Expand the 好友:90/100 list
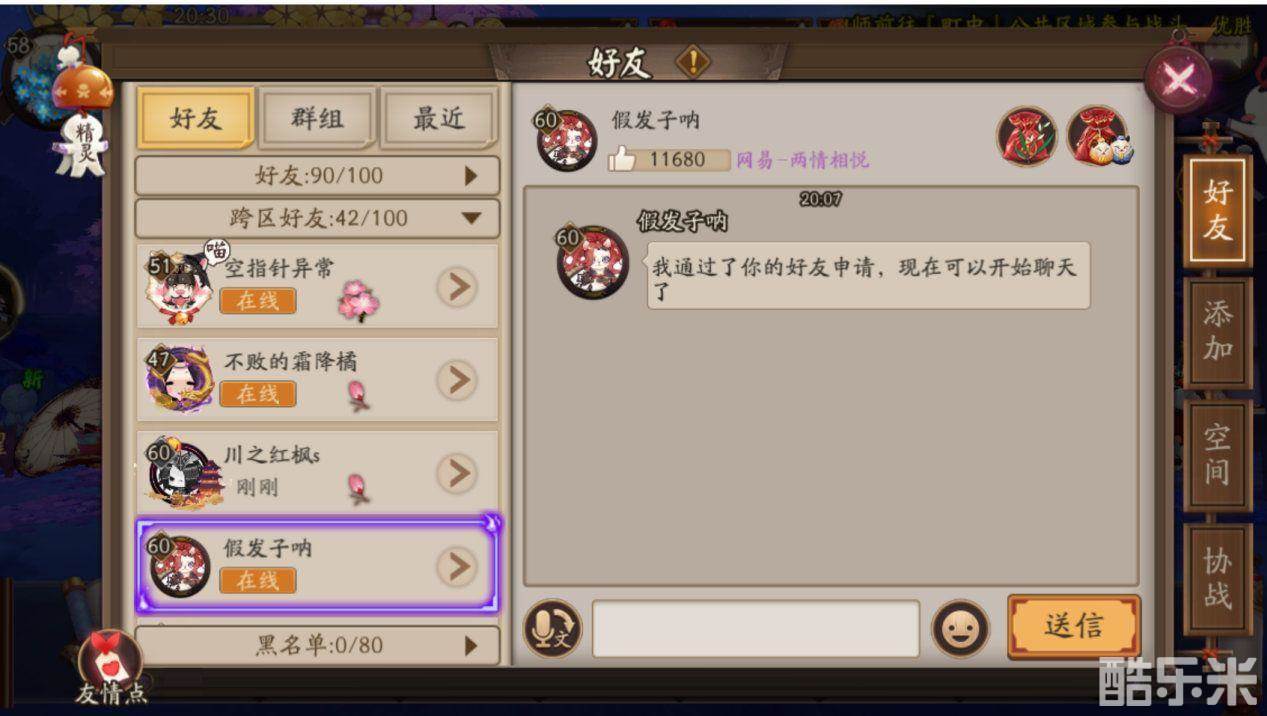Image resolution: width=1267 pixels, height=716 pixels. click(317, 176)
